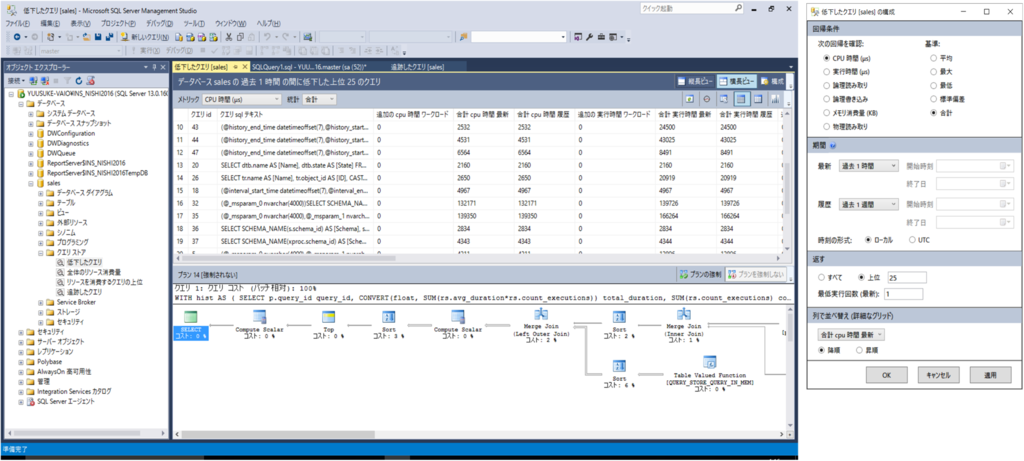Select the plain grid view icon
The height and width of the screenshot is (461, 1024).
point(758,99)
